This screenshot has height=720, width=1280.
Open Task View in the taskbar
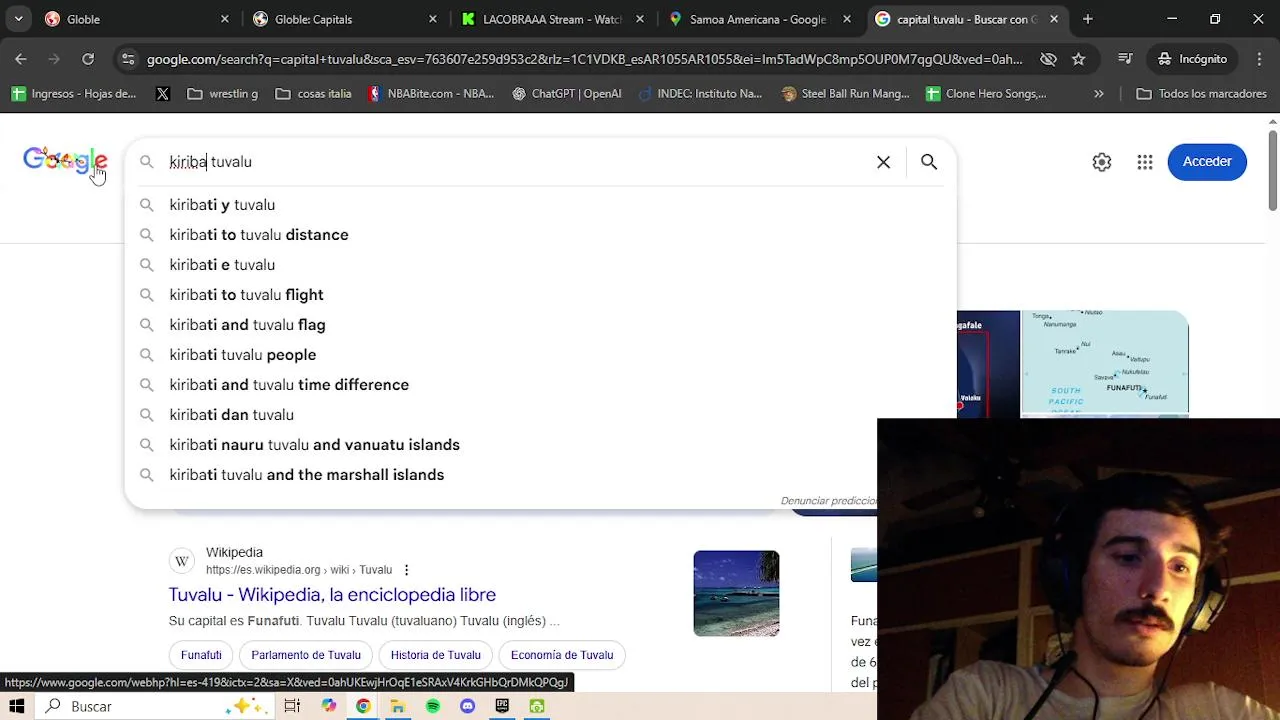coord(292,706)
